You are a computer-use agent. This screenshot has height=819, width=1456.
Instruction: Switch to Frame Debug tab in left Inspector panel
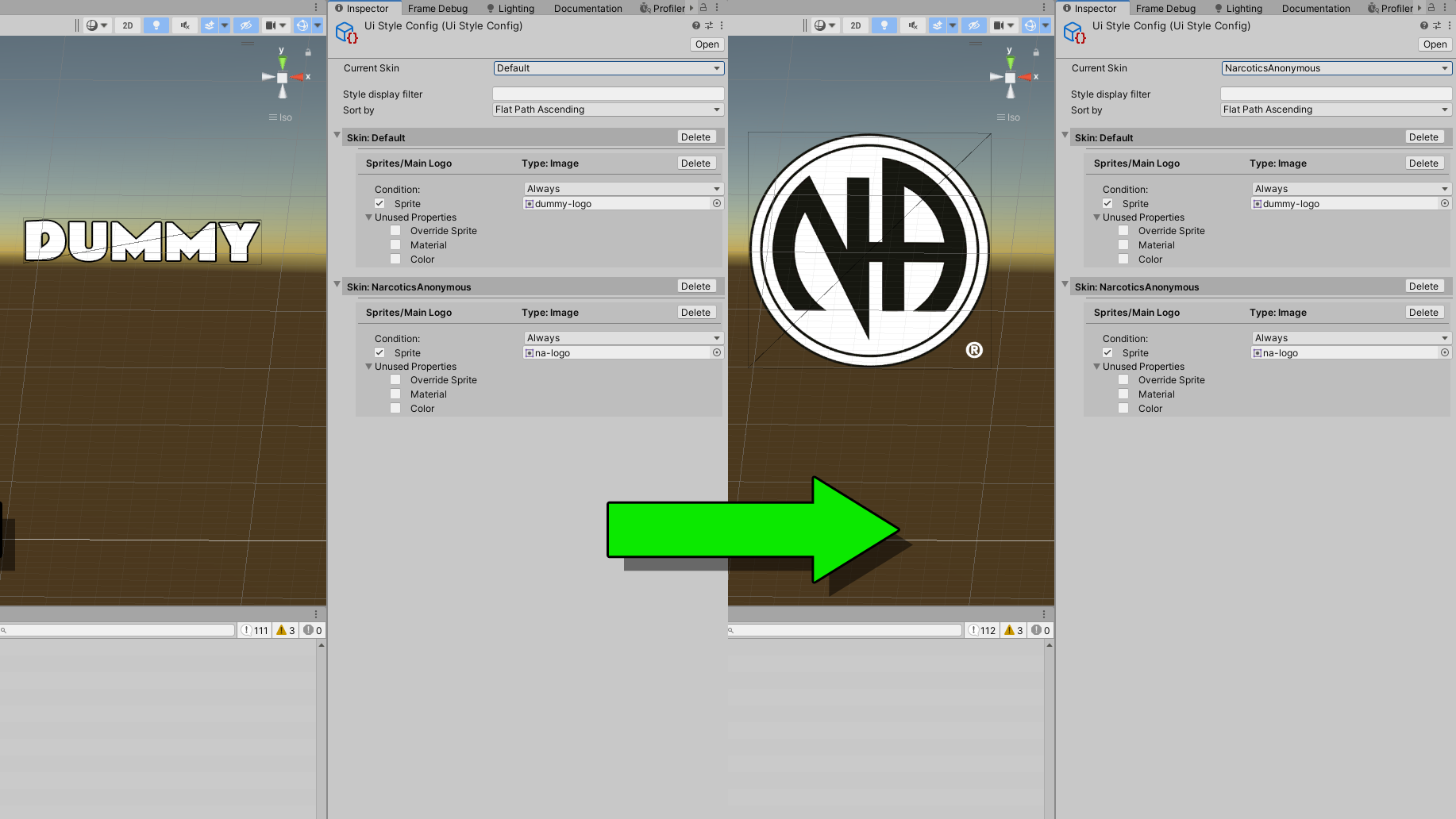(437, 9)
